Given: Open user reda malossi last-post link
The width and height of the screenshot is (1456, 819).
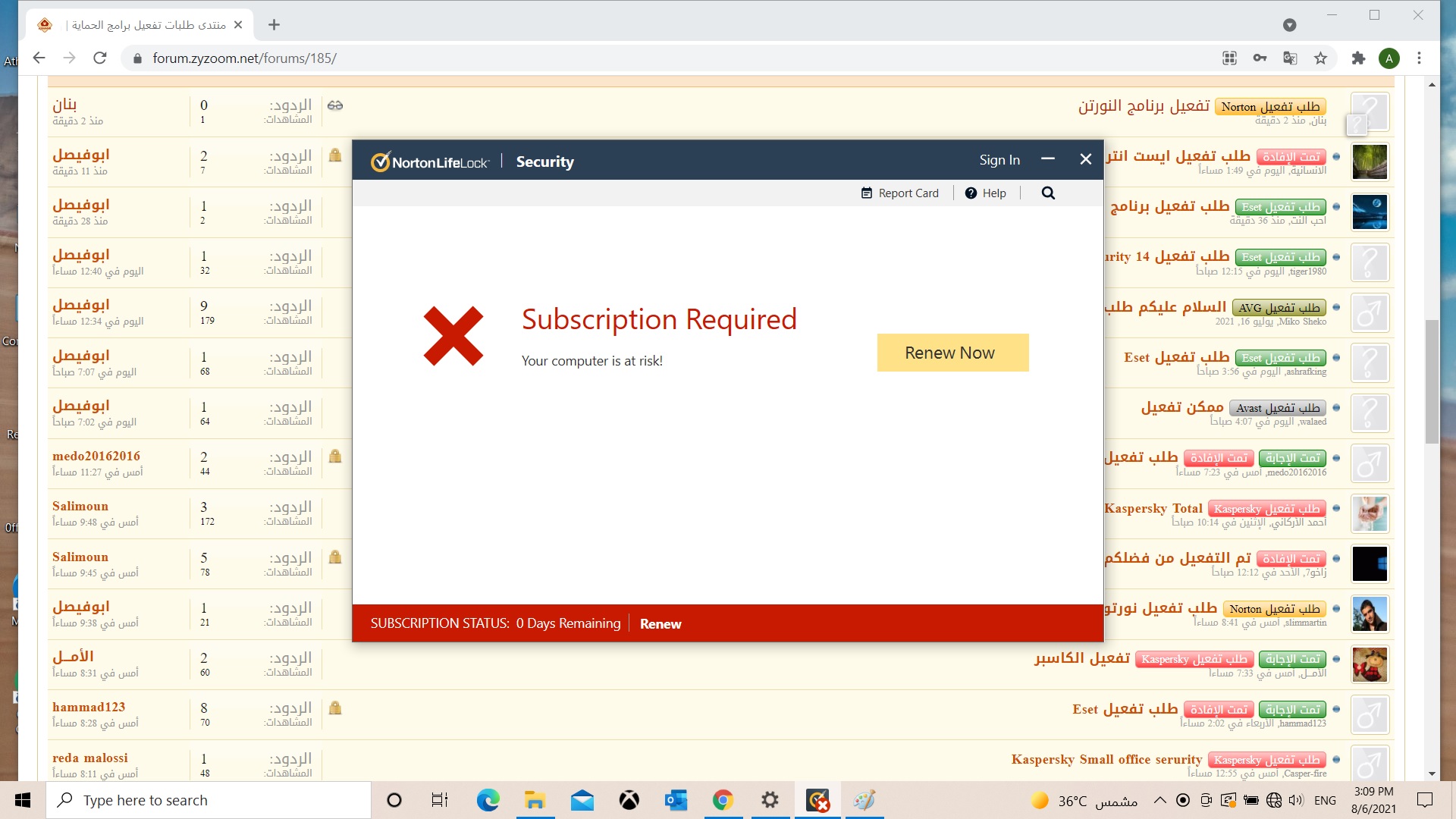Looking at the screenshot, I should pyautogui.click(x=90, y=758).
